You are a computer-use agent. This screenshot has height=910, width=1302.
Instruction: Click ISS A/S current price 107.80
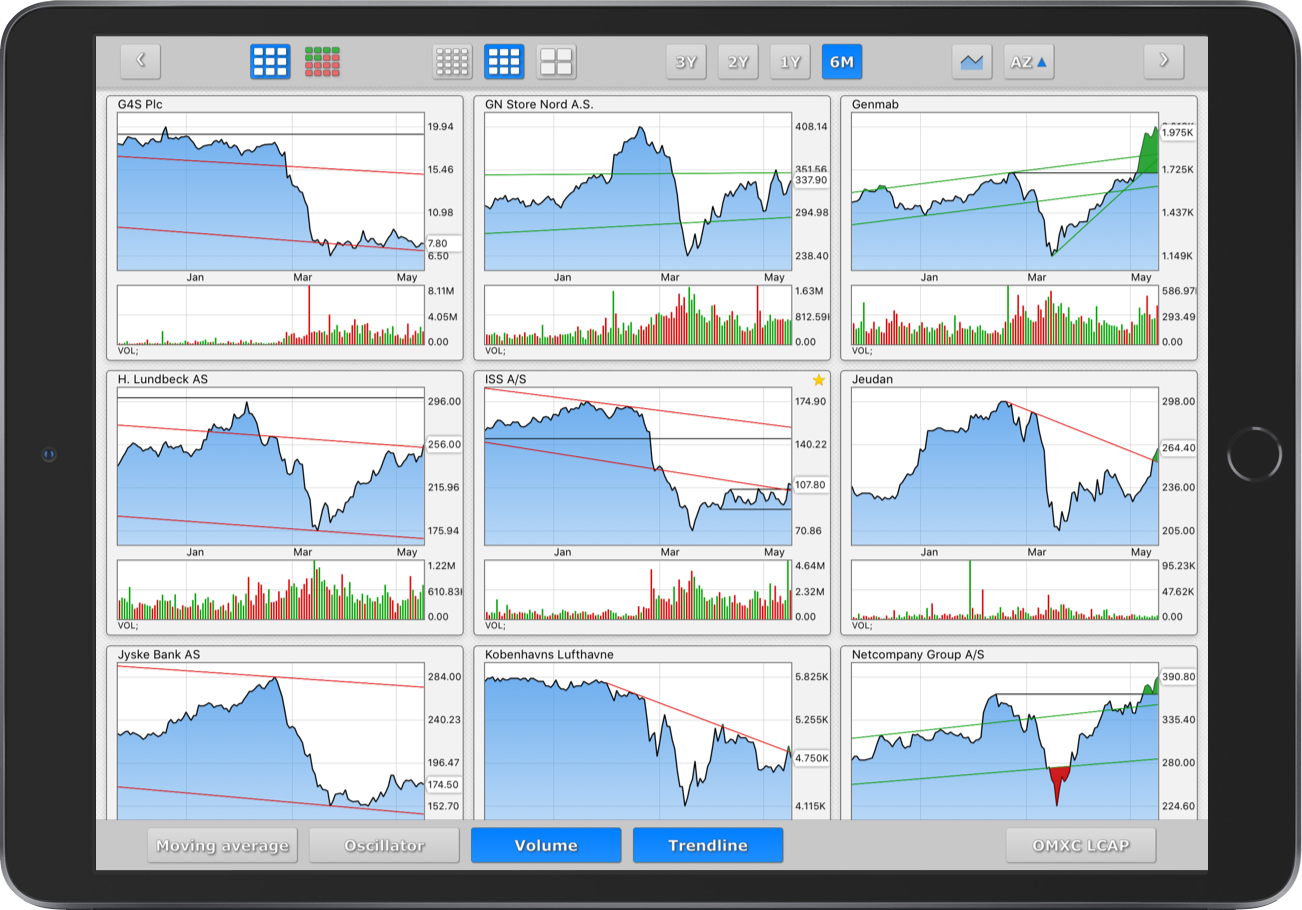click(x=811, y=485)
